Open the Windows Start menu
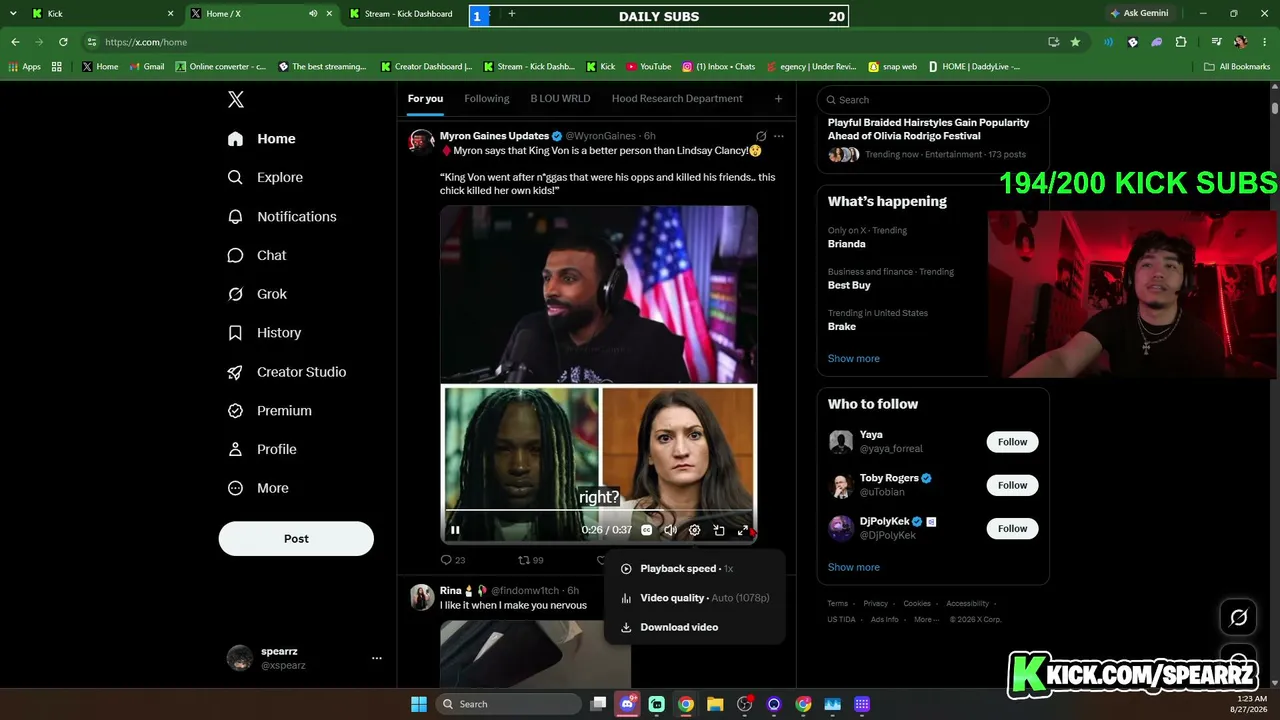Screen dimensions: 1280x720 [419, 704]
